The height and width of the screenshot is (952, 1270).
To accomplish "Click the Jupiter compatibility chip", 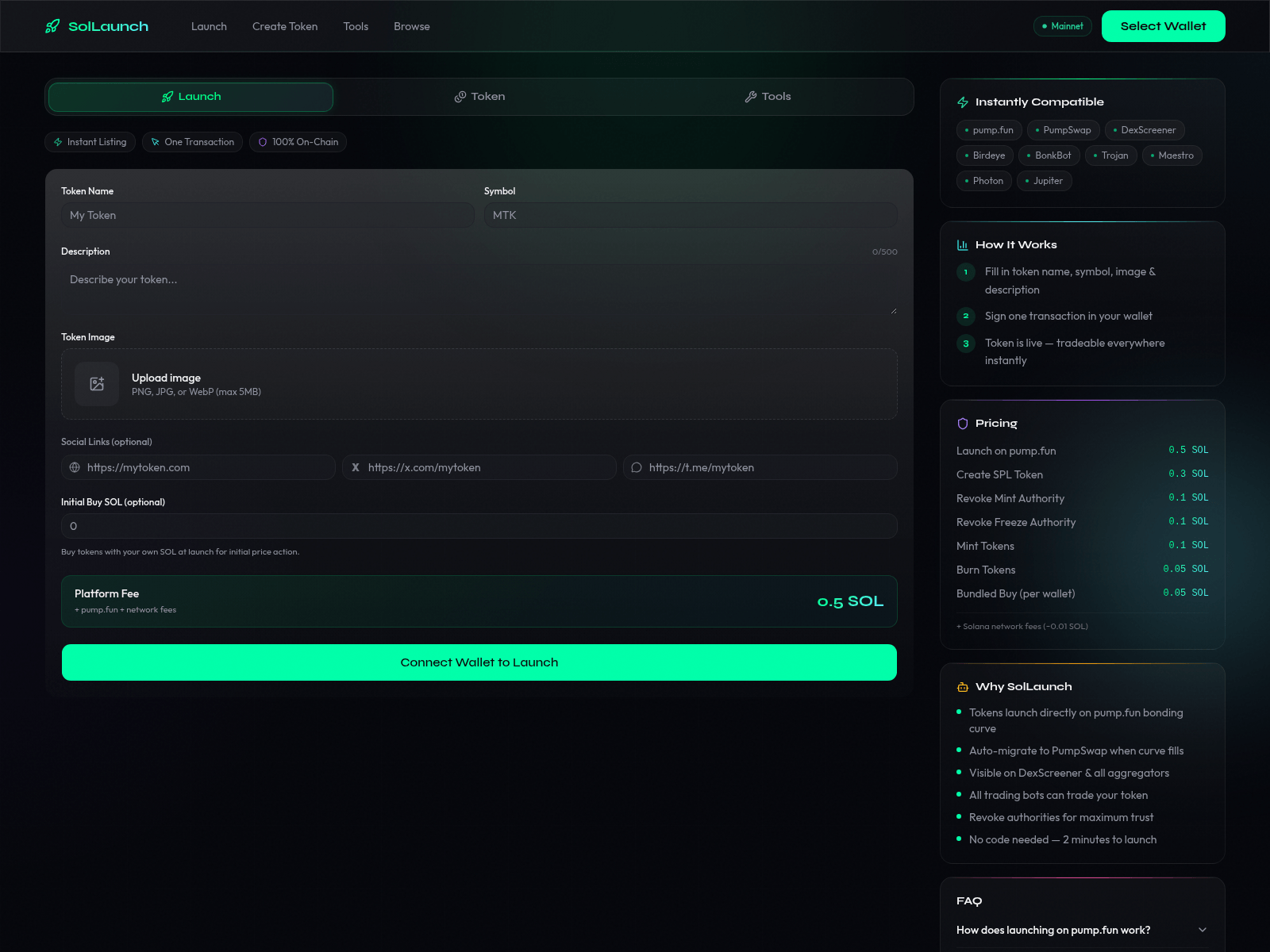I will pos(1045,181).
